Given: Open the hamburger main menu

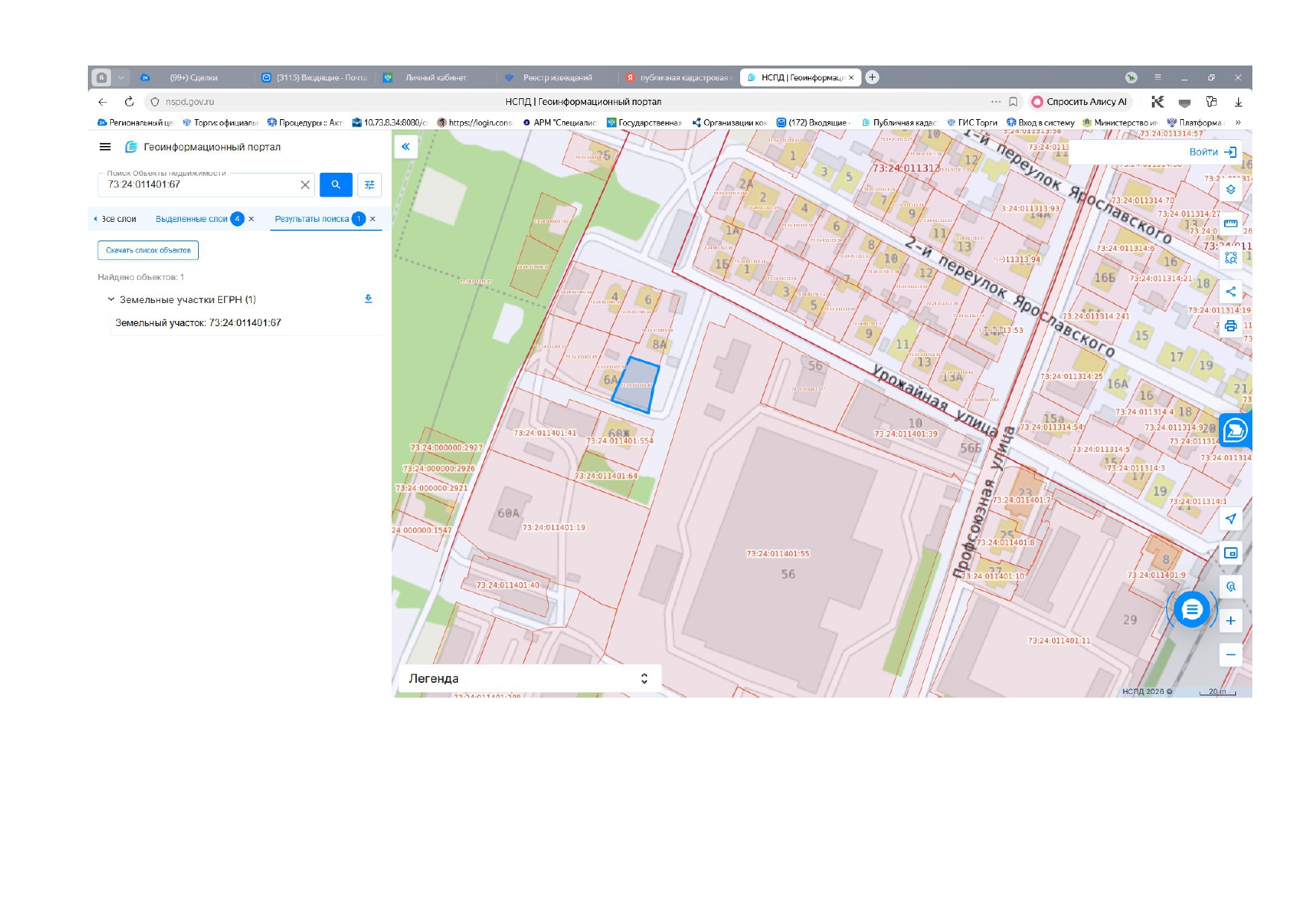Looking at the screenshot, I should pos(105,147).
